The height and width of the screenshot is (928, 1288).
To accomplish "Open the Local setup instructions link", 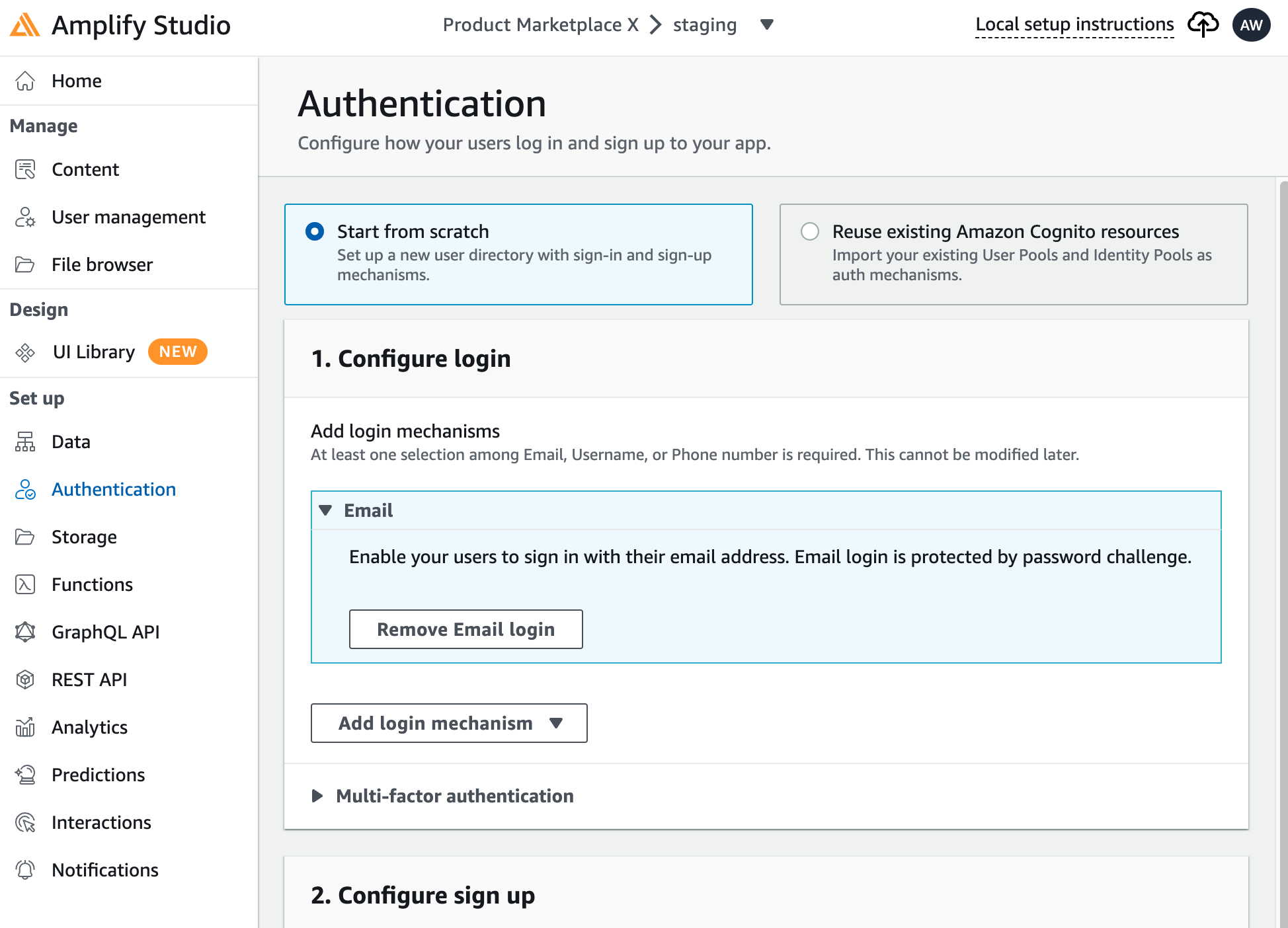I will [x=1074, y=24].
